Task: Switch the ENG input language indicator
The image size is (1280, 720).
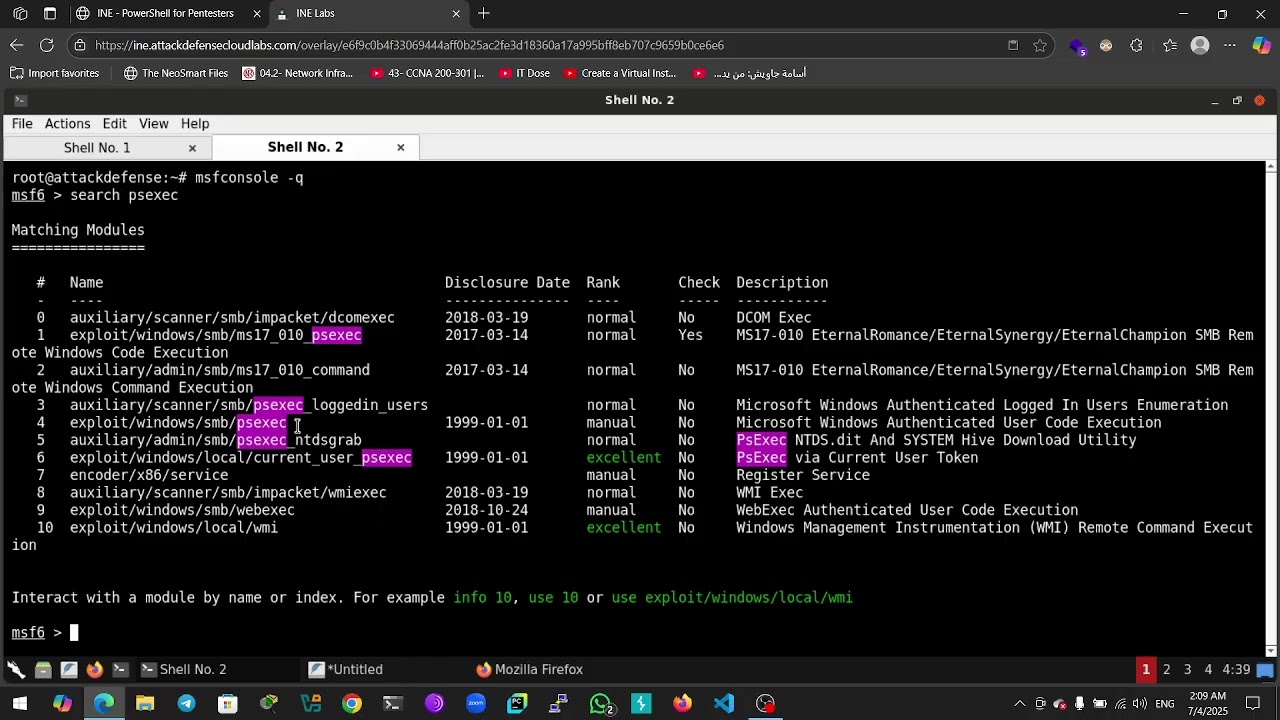Action: (x=1165, y=704)
